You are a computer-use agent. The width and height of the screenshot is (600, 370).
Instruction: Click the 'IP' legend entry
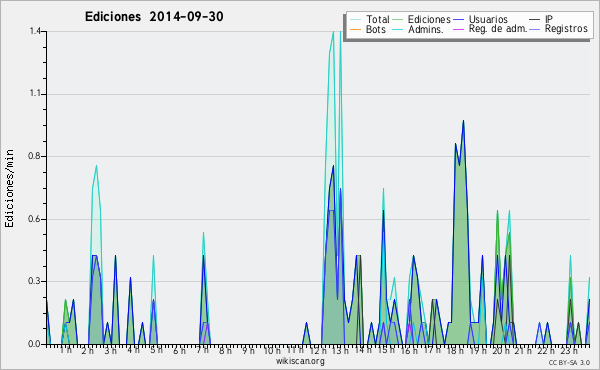(541, 19)
